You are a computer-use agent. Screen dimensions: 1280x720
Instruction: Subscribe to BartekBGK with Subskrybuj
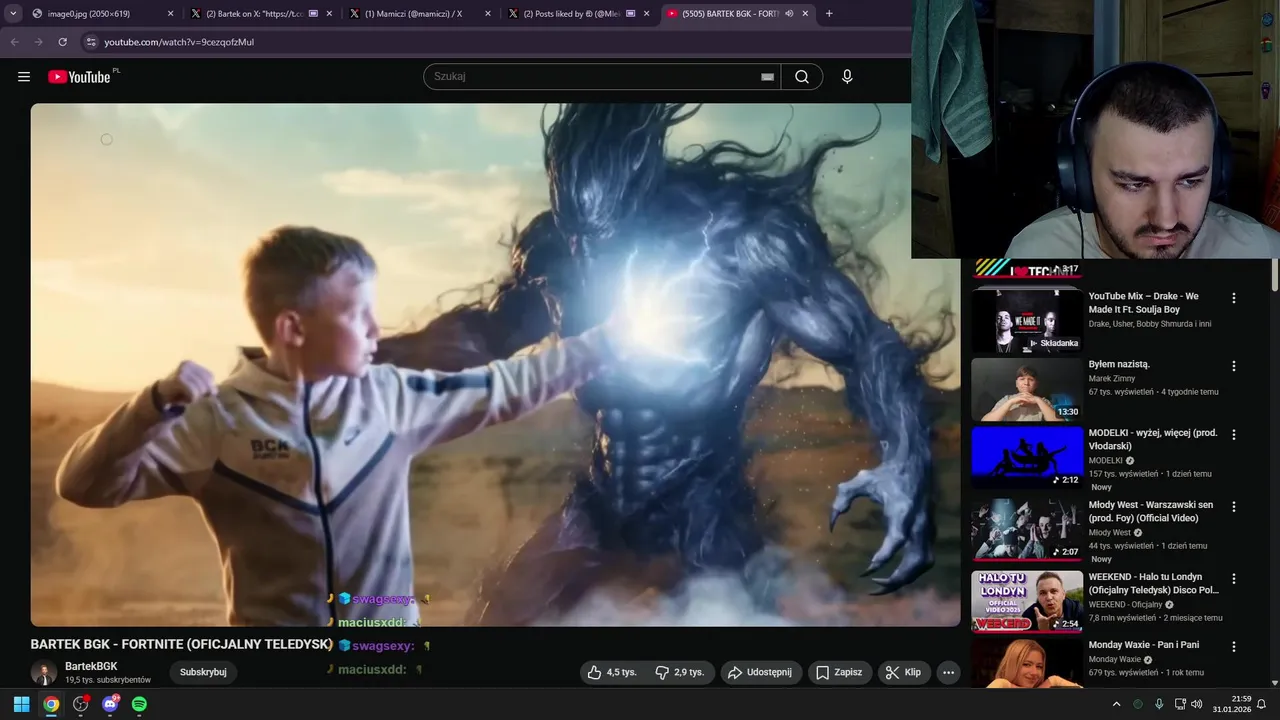(x=203, y=672)
